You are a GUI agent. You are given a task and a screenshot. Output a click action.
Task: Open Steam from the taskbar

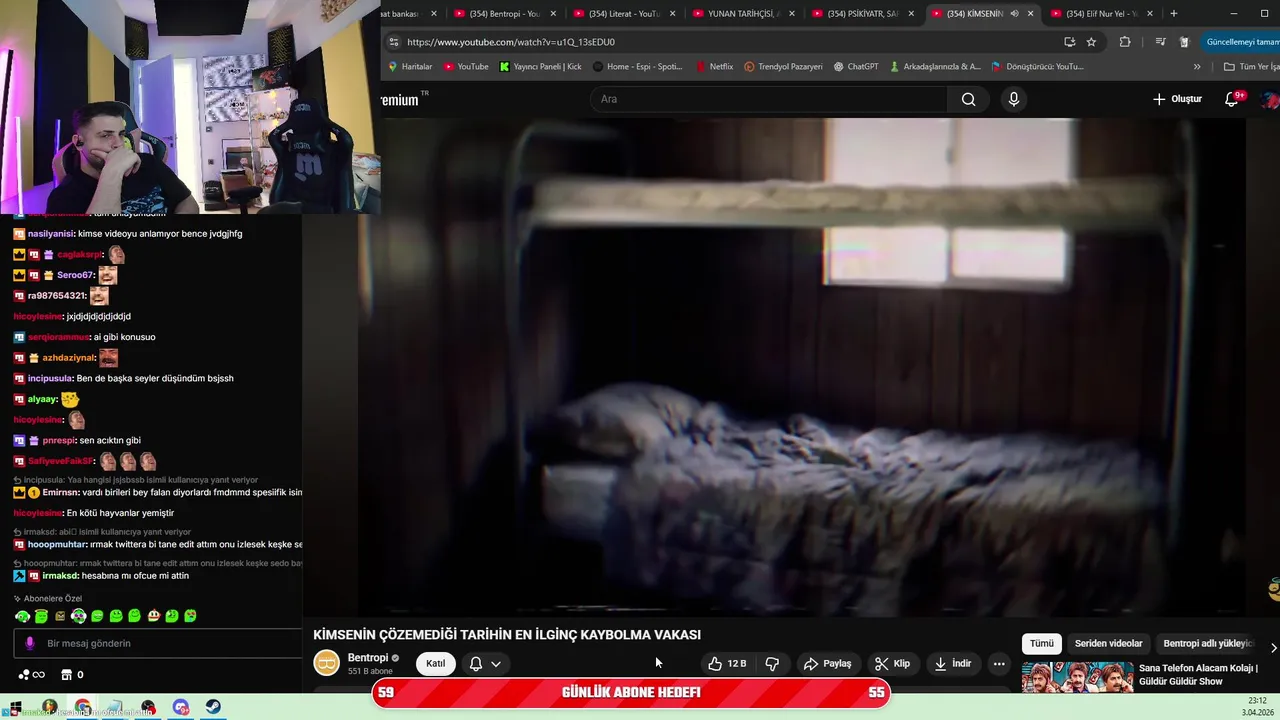(x=214, y=707)
